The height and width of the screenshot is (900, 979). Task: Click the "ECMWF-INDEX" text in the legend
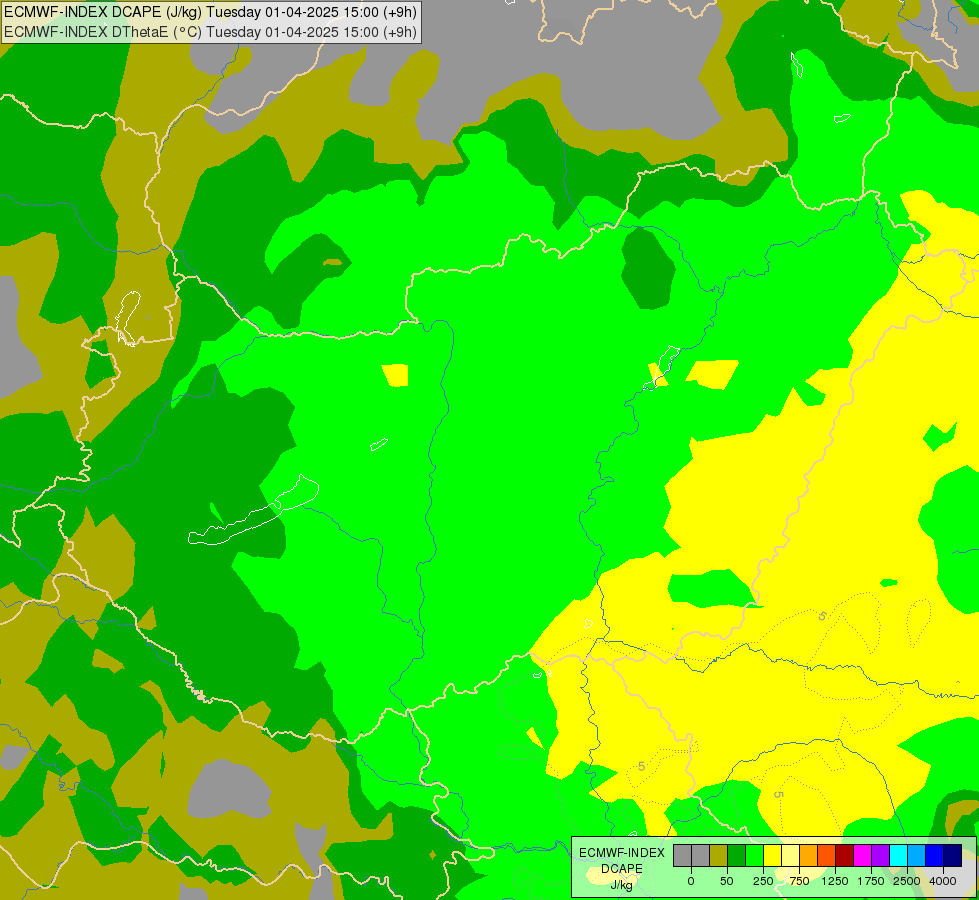(622, 853)
